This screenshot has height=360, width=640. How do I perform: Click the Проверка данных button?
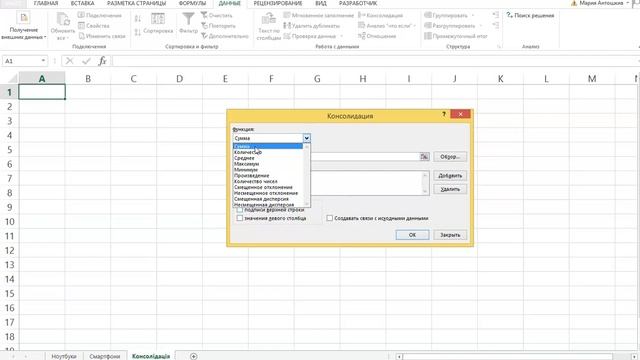coord(310,36)
